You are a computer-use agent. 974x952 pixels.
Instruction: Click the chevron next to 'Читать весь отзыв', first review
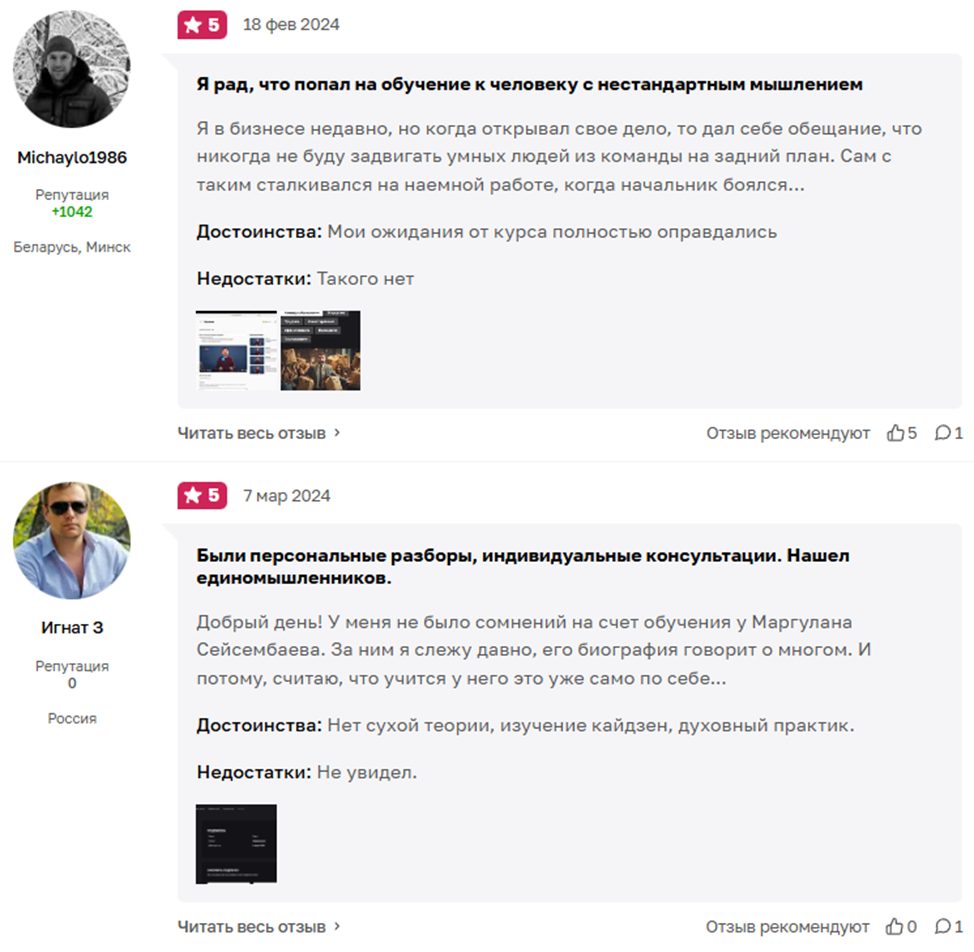click(337, 433)
